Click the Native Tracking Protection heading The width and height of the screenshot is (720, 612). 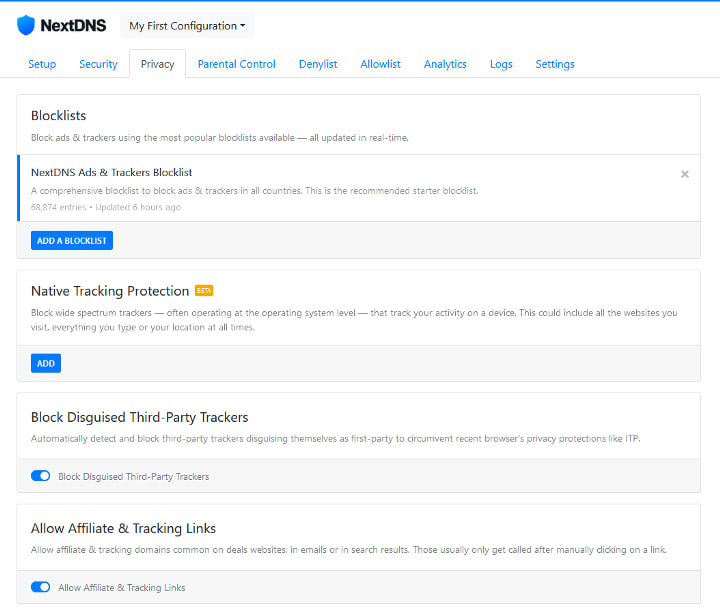[x=110, y=291]
